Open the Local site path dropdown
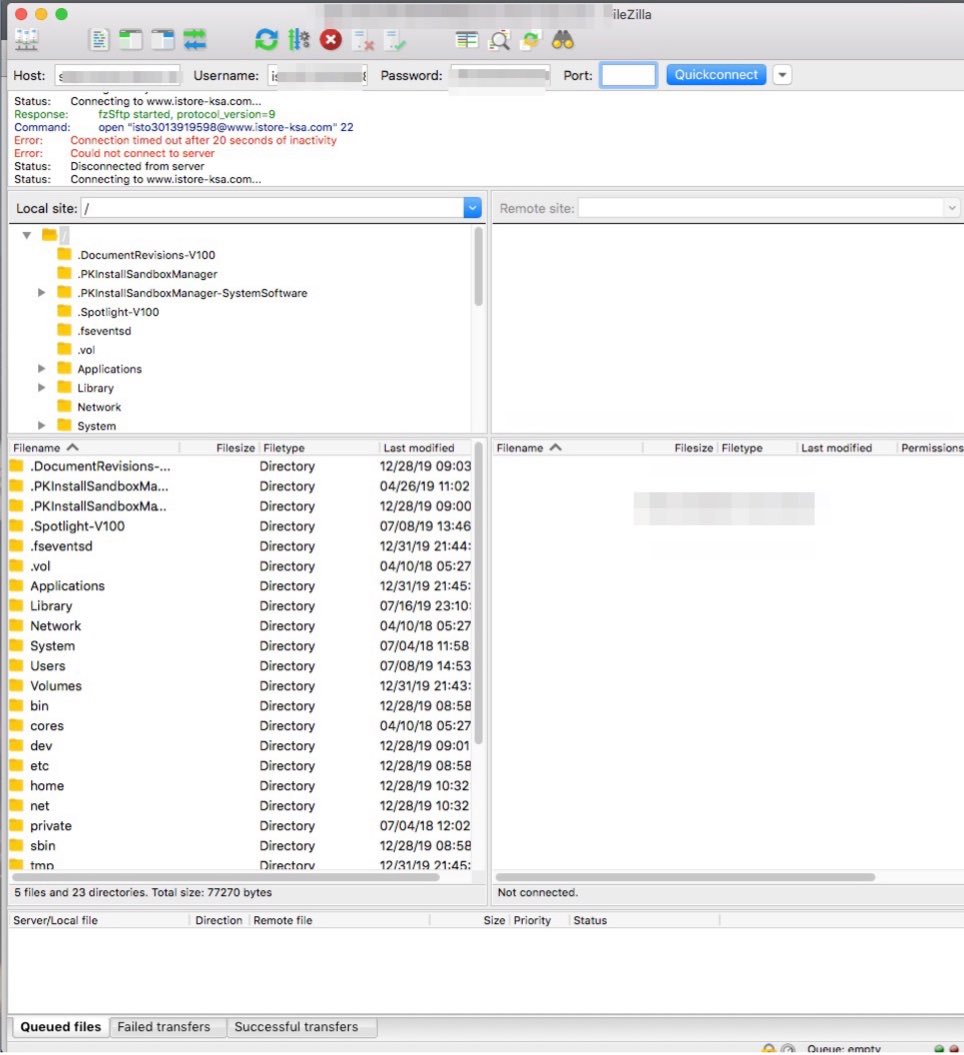This screenshot has height=1055, width=964. (472, 208)
